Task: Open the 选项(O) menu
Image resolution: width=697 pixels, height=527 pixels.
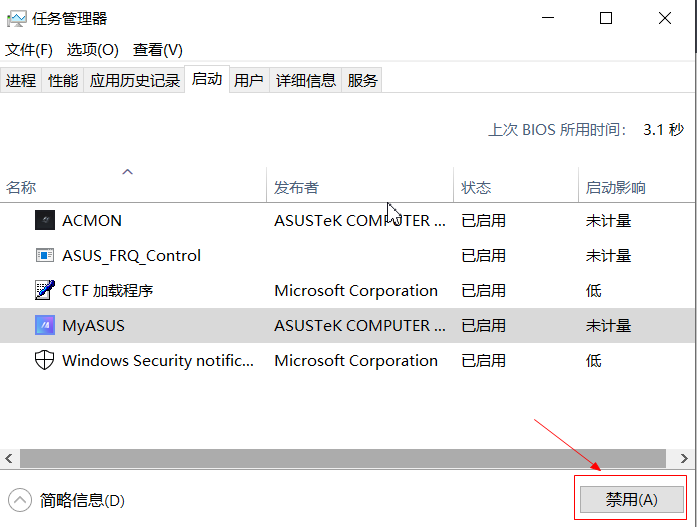Action: (x=92, y=50)
